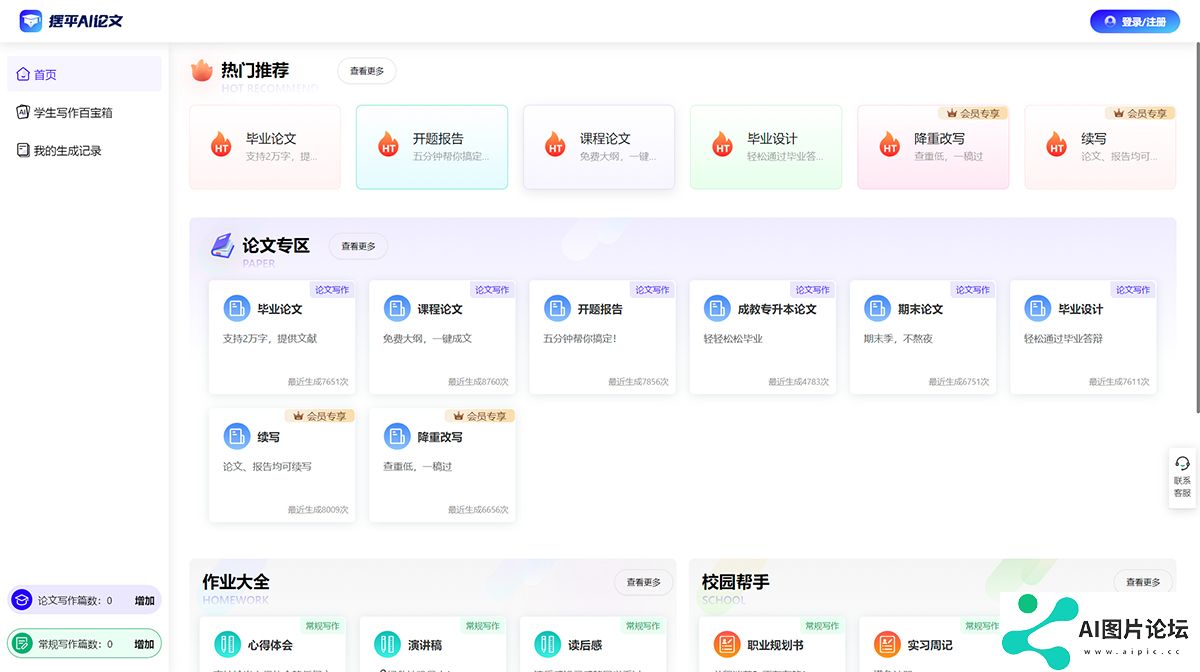This screenshot has width=1200, height=672.
Task: Click 增加 for 常规写作篇数
Action: coord(144,645)
